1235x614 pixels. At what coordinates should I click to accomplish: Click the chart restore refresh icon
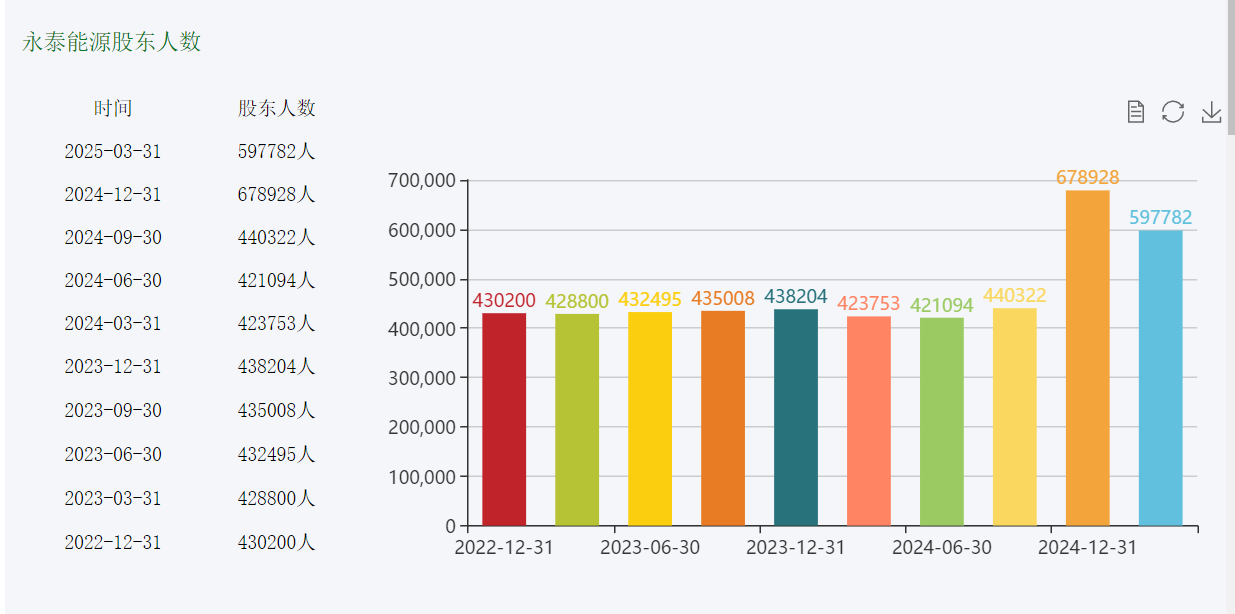click(1173, 111)
